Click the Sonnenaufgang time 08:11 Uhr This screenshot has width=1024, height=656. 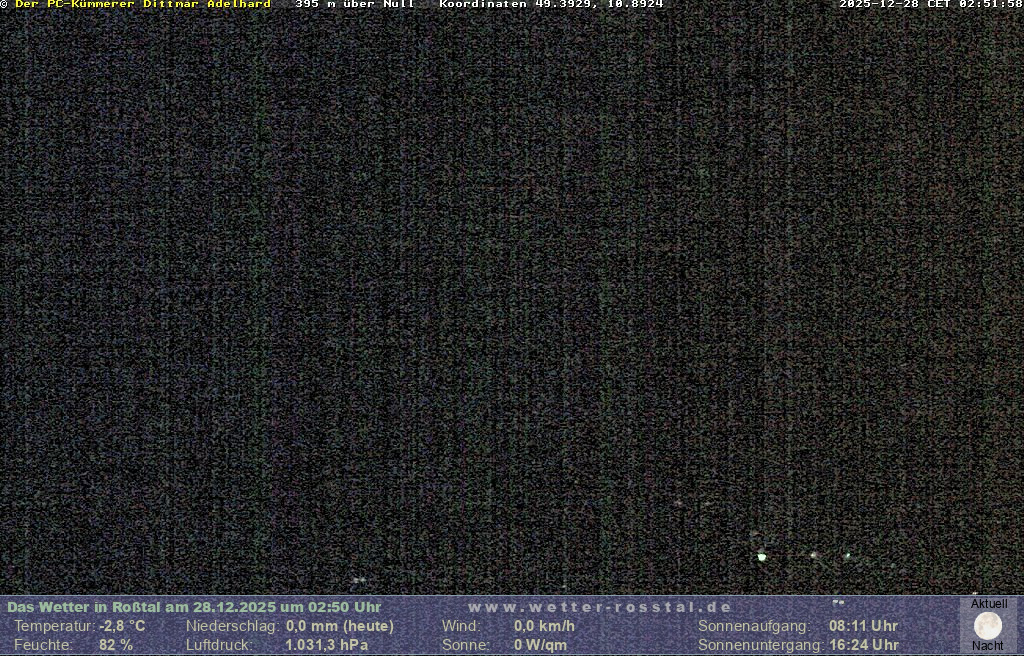863,626
